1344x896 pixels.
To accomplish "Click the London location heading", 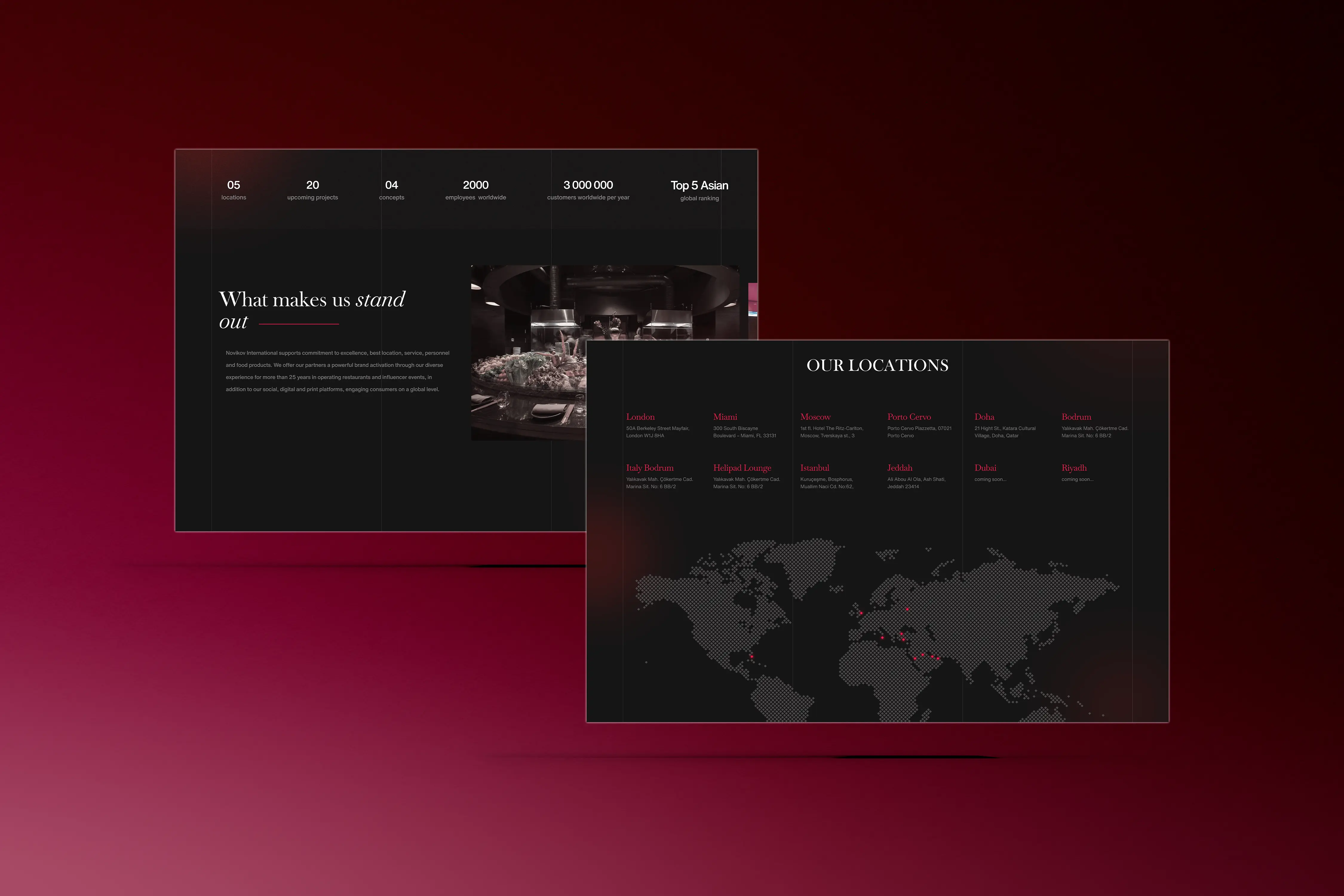I will 640,417.
